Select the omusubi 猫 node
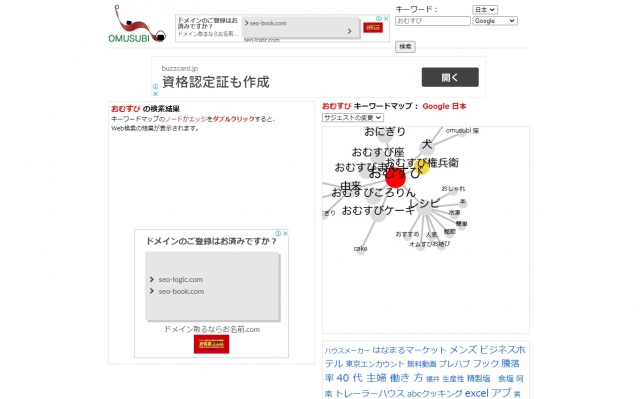 tap(462, 131)
